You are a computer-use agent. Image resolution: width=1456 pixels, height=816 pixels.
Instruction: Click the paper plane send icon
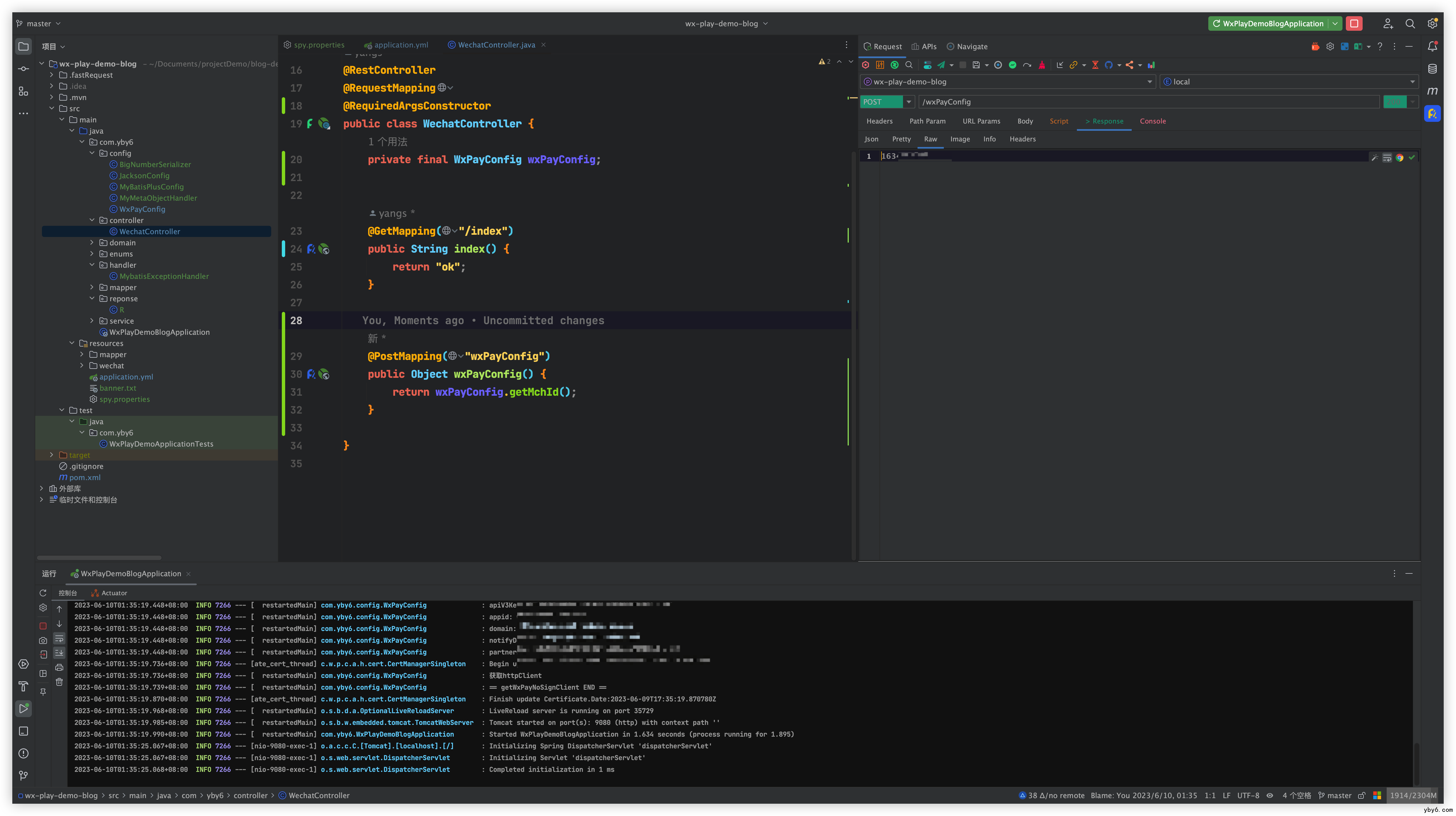tap(941, 65)
